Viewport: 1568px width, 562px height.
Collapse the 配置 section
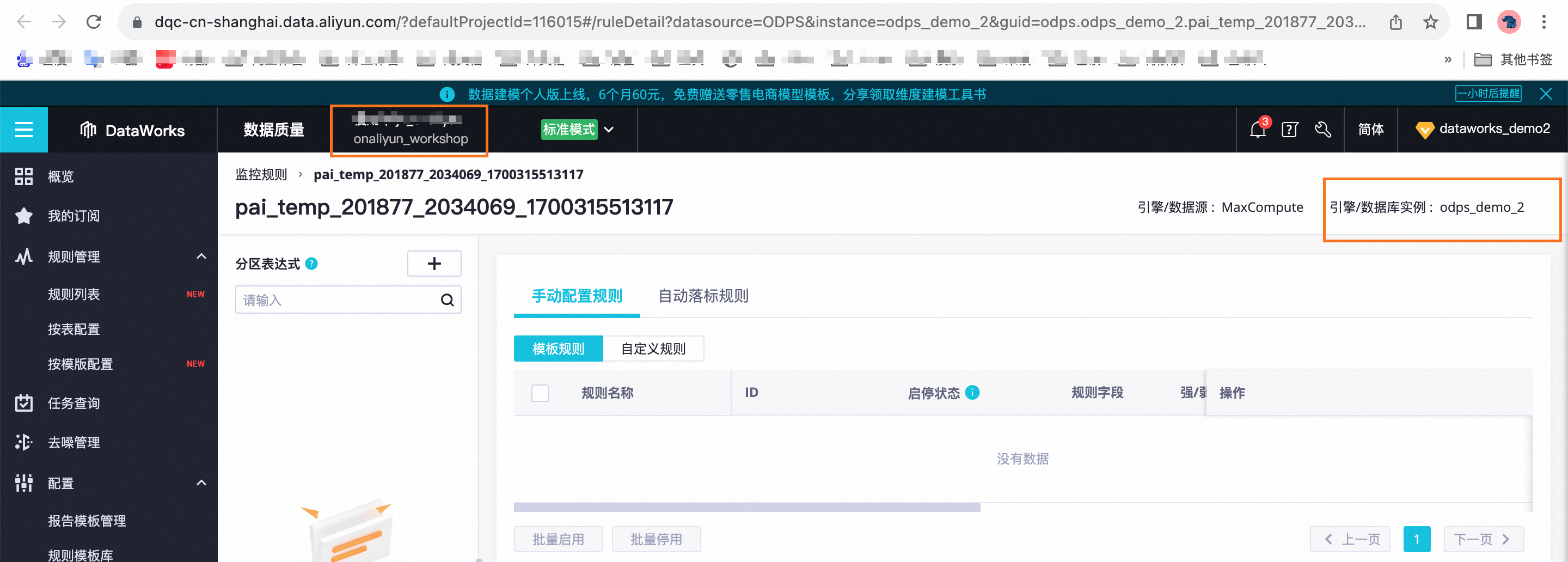[x=201, y=484]
